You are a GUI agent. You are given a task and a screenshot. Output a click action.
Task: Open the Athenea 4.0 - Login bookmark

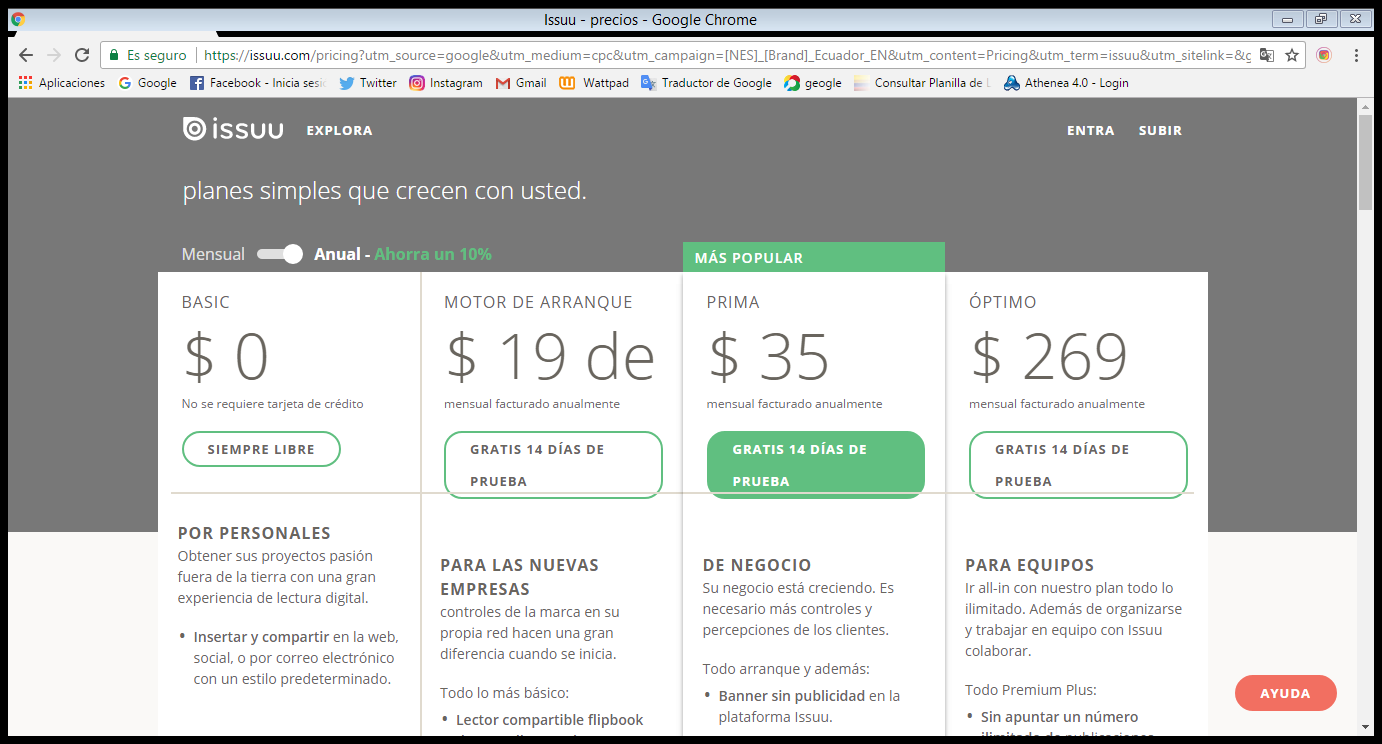tap(1066, 83)
